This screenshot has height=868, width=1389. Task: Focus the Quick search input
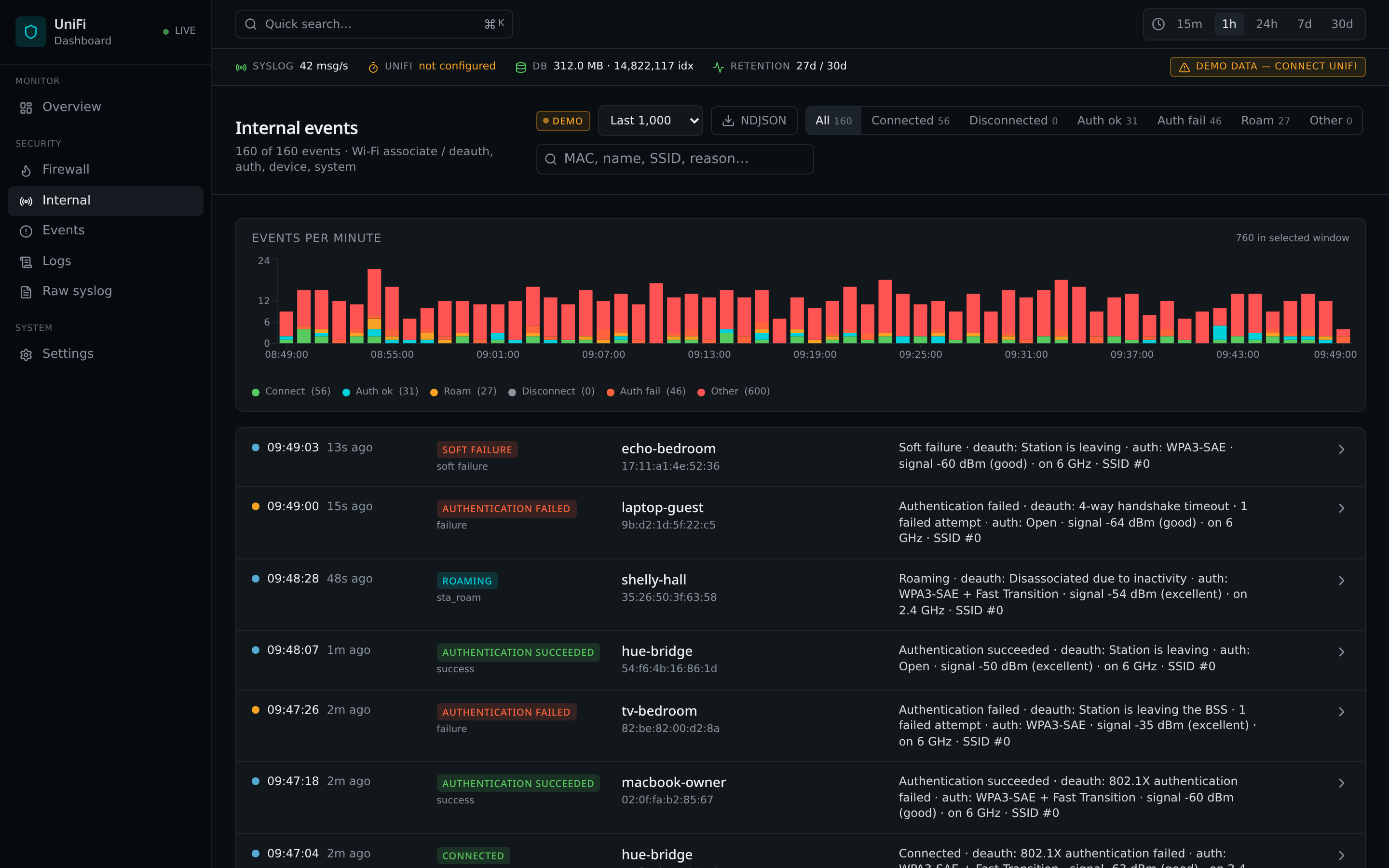(x=374, y=24)
